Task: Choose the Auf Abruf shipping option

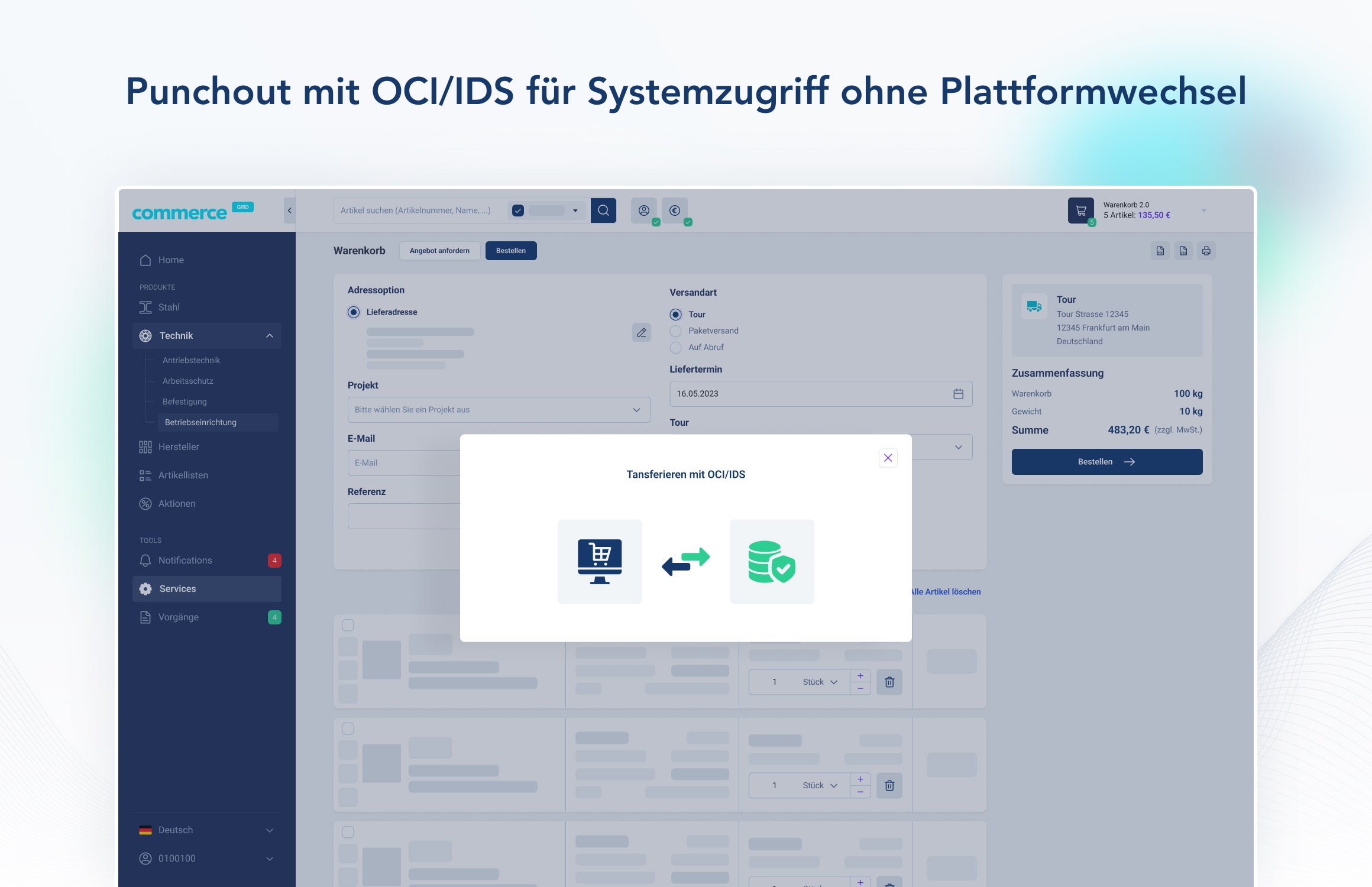Action: tap(676, 347)
